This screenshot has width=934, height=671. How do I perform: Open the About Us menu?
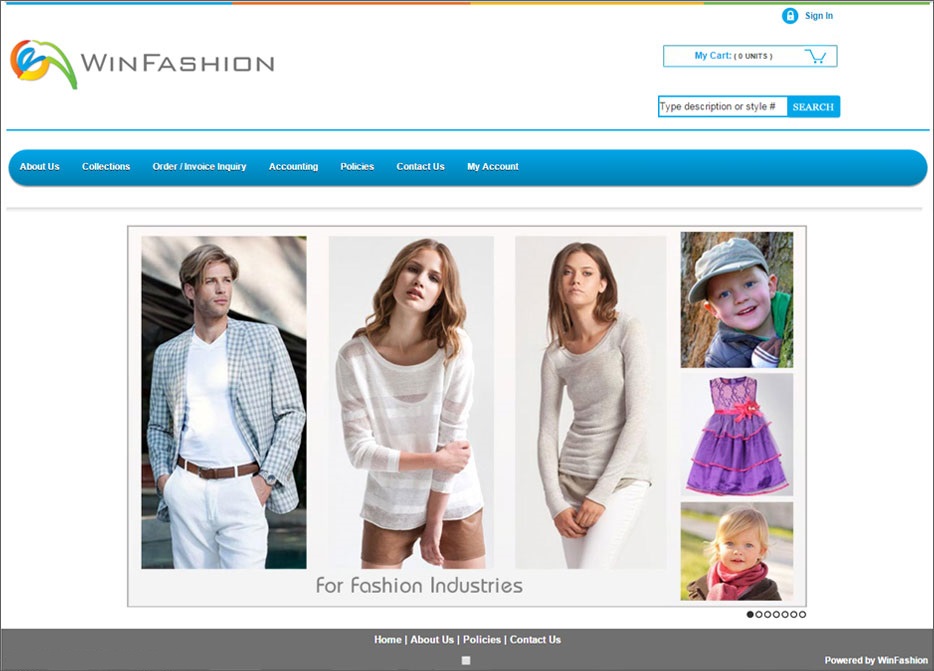[39, 167]
